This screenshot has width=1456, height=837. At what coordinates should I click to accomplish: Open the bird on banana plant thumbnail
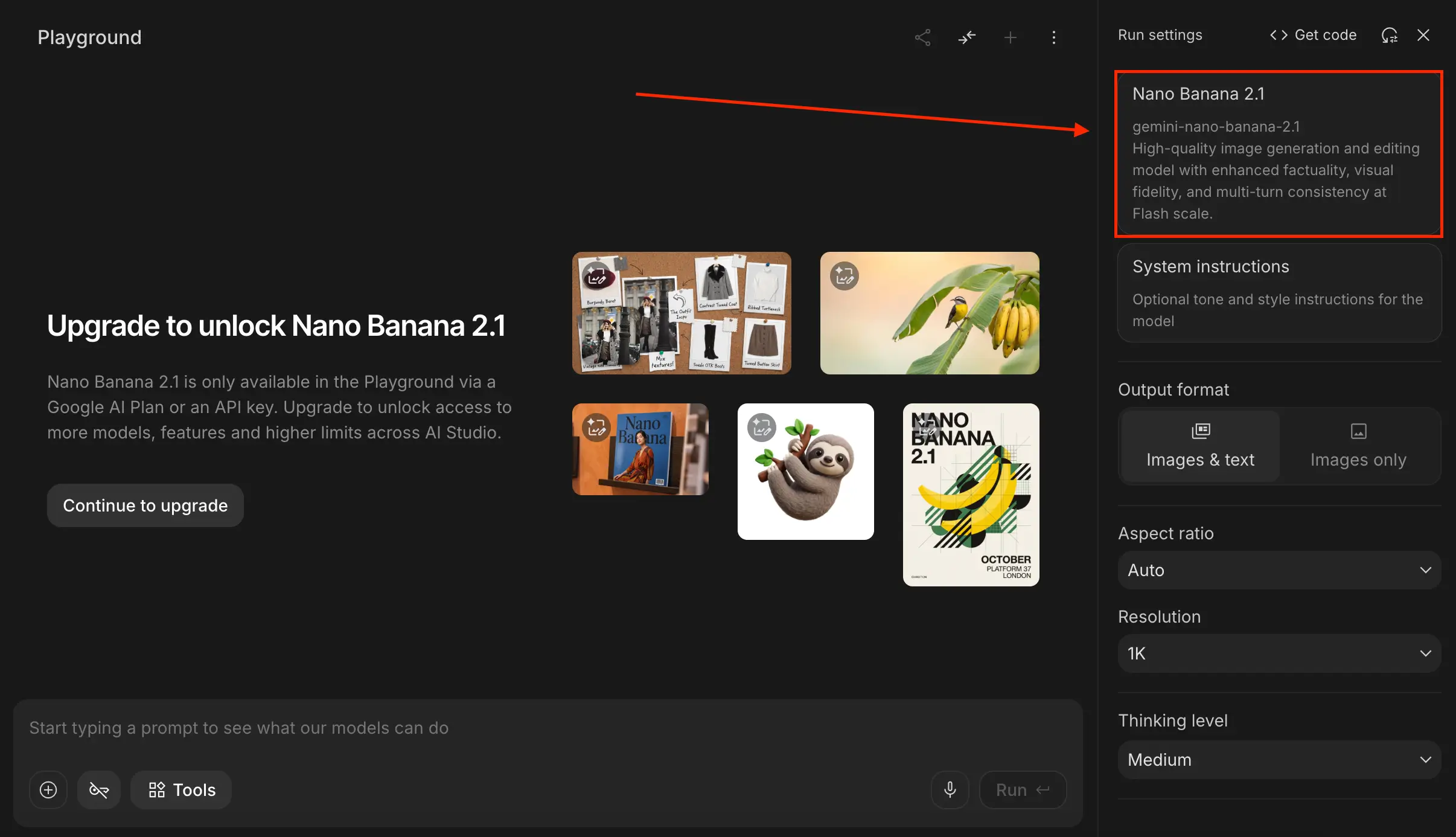(930, 313)
